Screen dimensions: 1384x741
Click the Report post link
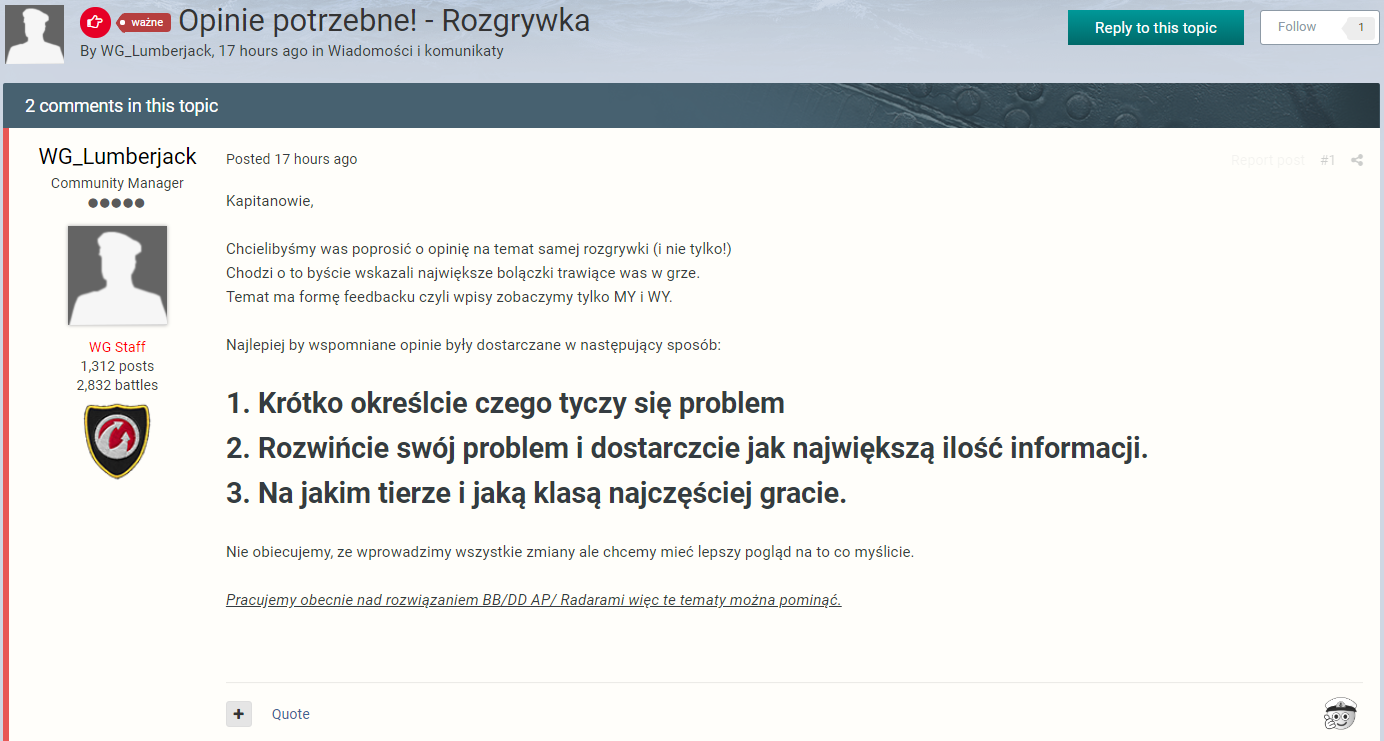tap(1267, 160)
